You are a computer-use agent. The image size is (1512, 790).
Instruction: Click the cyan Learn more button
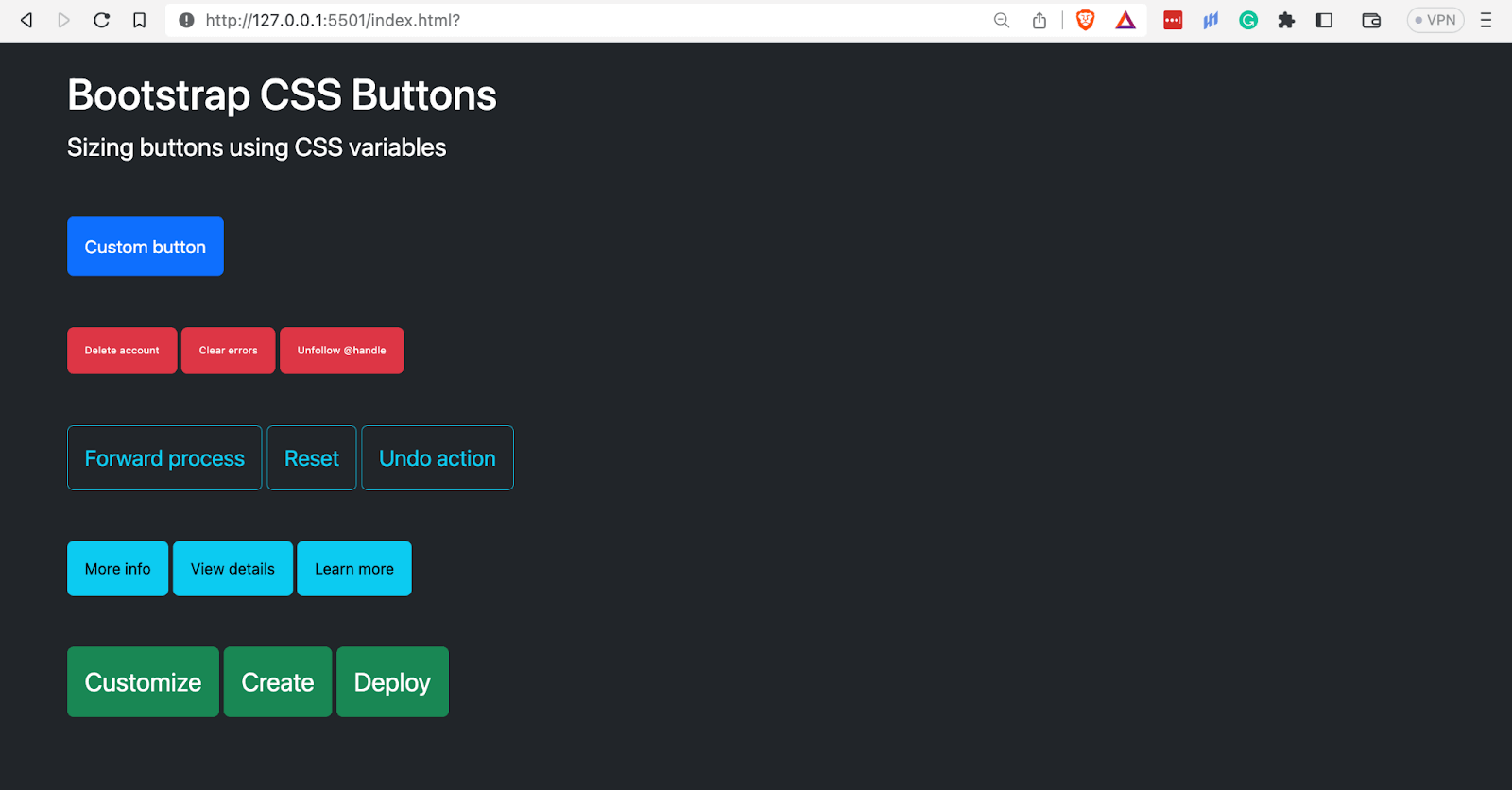353,569
